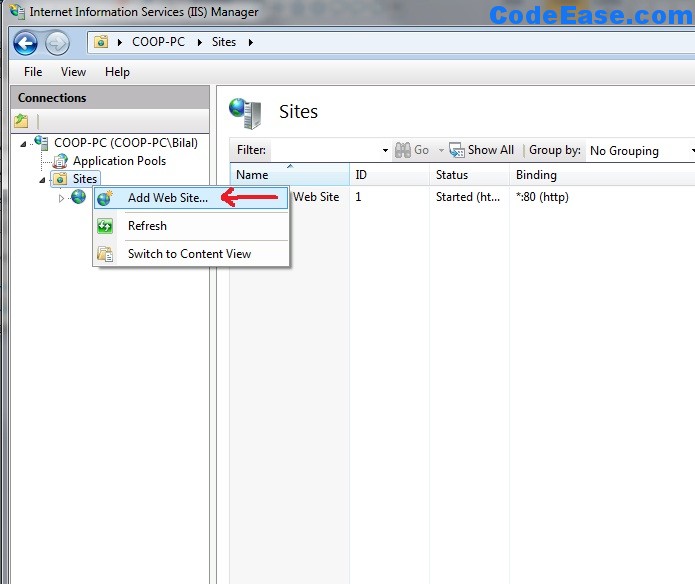This screenshot has height=584, width=695.
Task: Sort by the Status column header
Action: (x=469, y=175)
